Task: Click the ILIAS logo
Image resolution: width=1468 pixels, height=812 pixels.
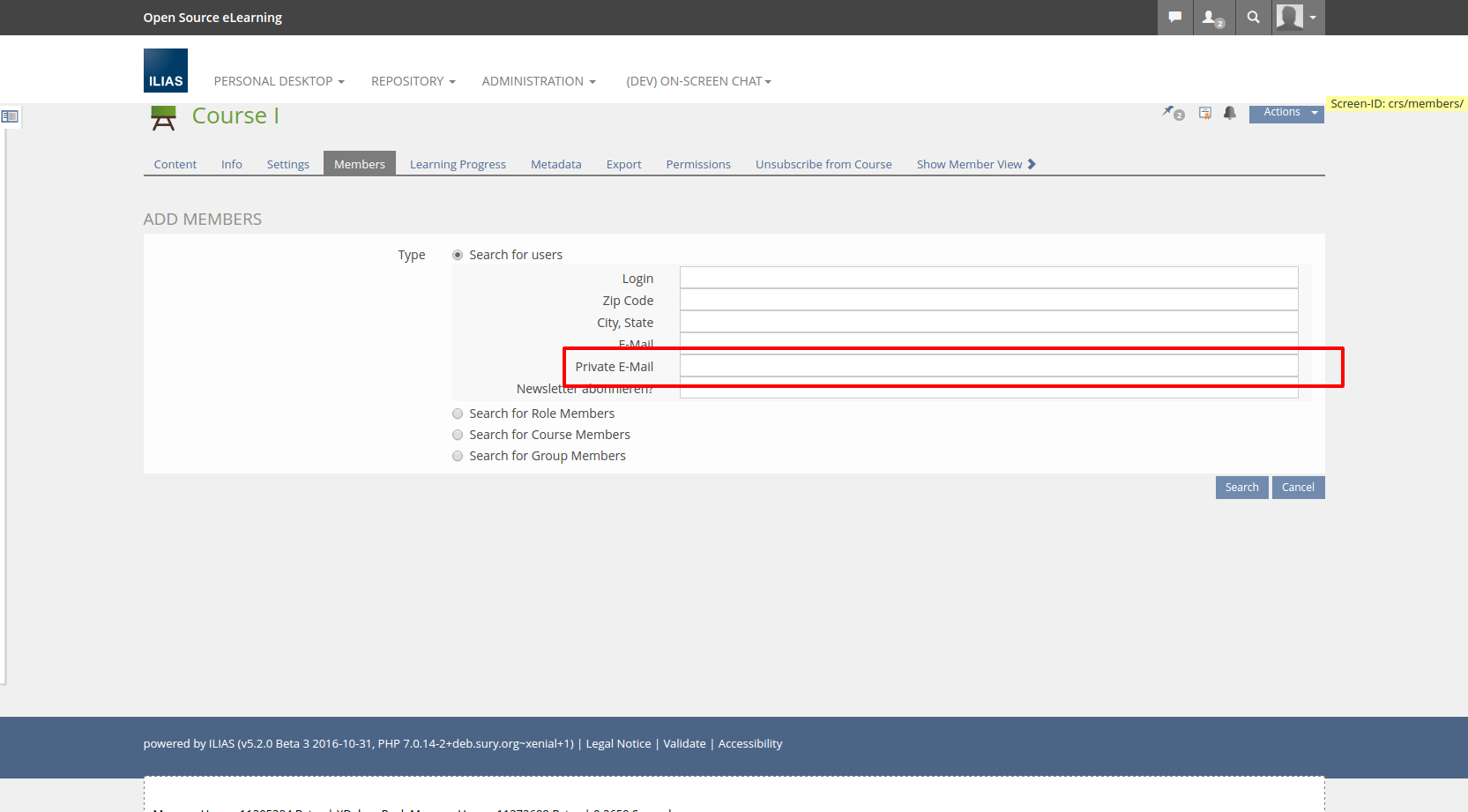Action: pyautogui.click(x=166, y=71)
